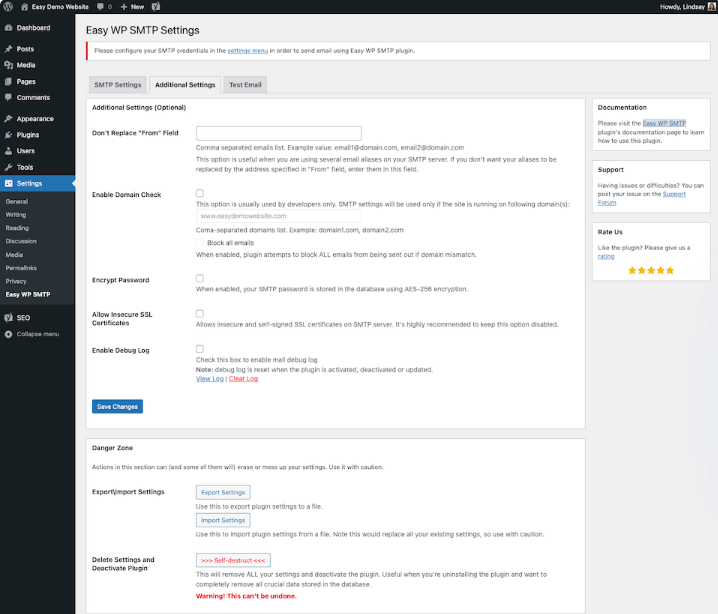Open the Yoast SEO icon in the admin bar
The image size is (718, 614).
pos(156,6)
